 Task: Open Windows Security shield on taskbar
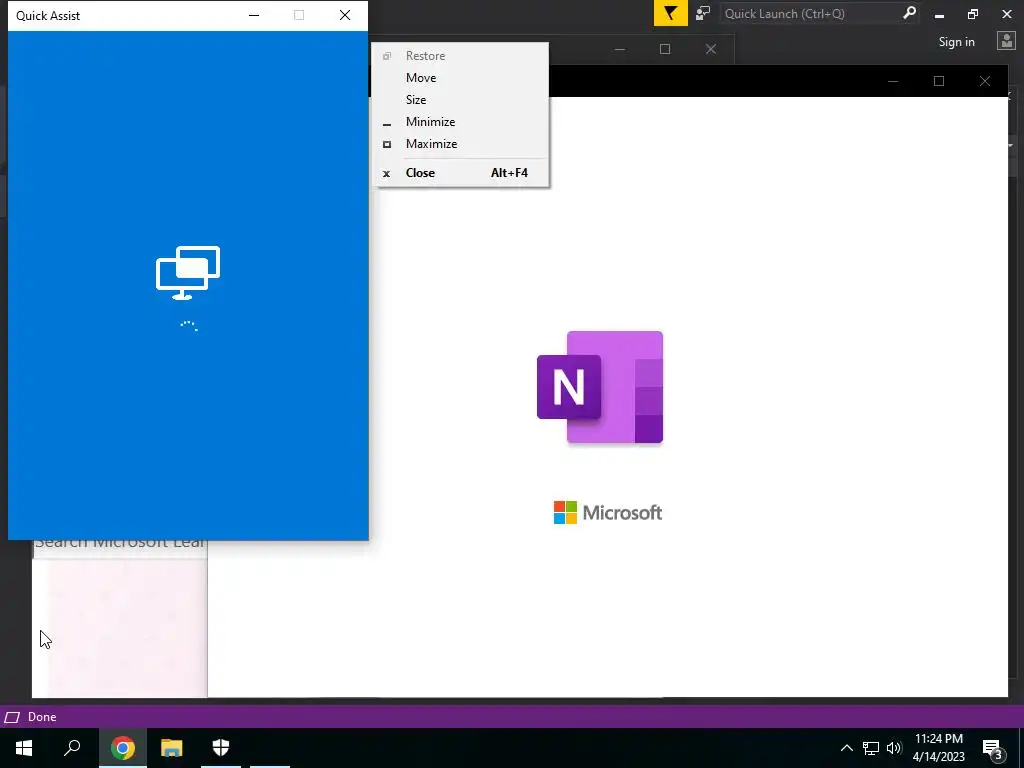point(221,748)
